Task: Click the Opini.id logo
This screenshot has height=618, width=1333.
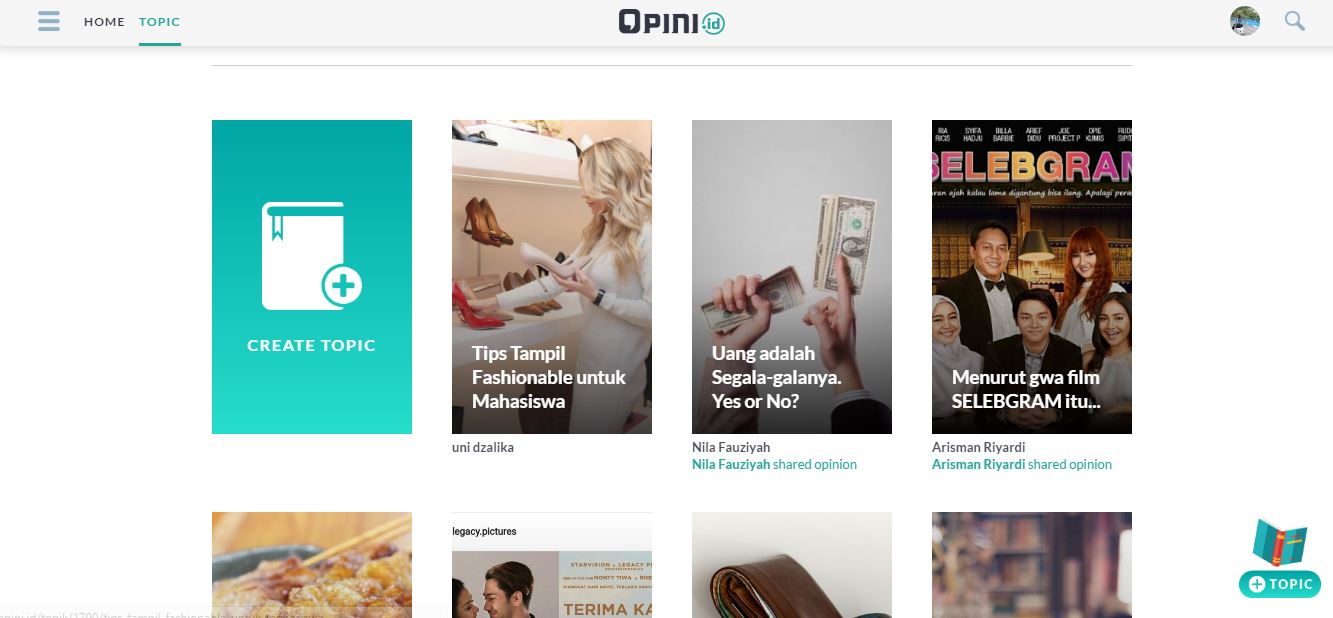Action: point(671,21)
